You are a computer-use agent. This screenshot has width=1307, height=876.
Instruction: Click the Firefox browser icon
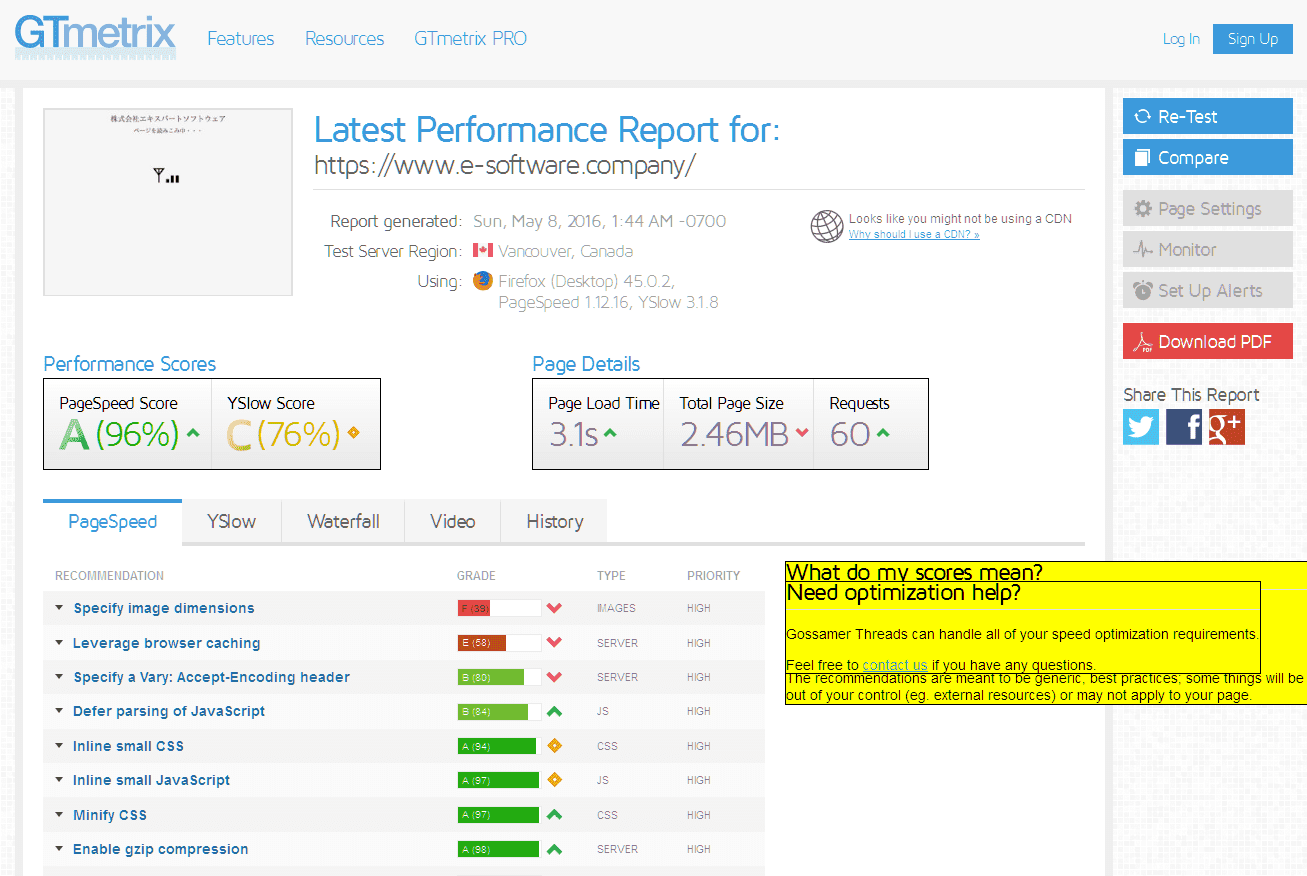[483, 281]
